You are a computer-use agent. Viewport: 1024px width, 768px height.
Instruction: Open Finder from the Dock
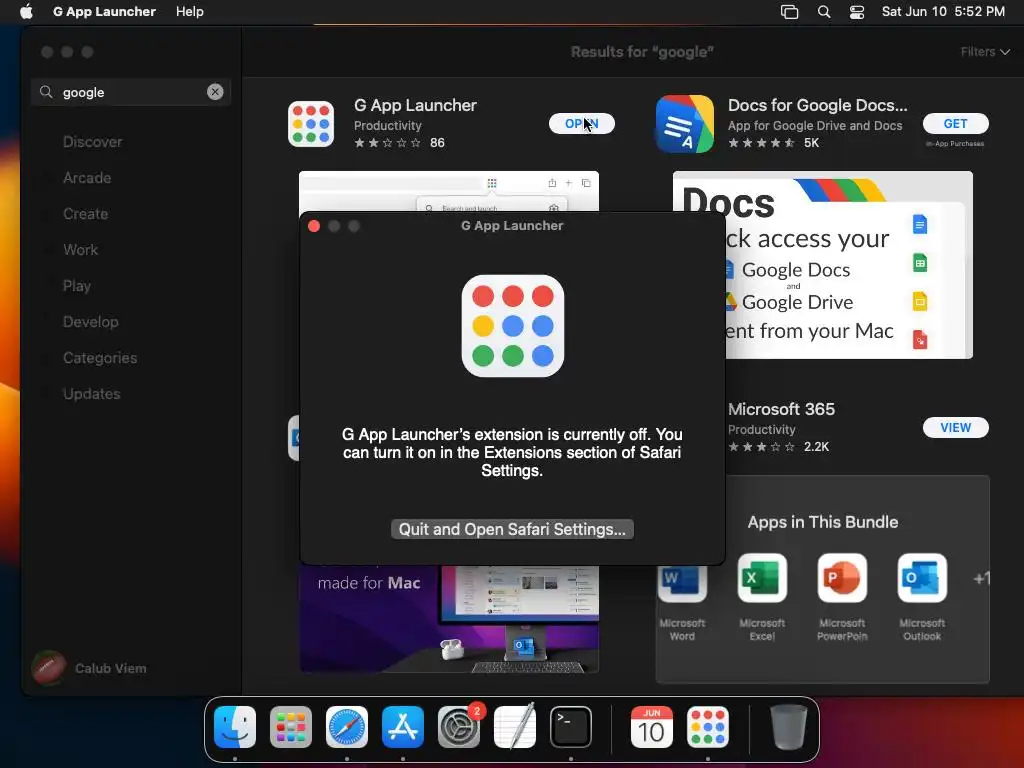[235, 727]
